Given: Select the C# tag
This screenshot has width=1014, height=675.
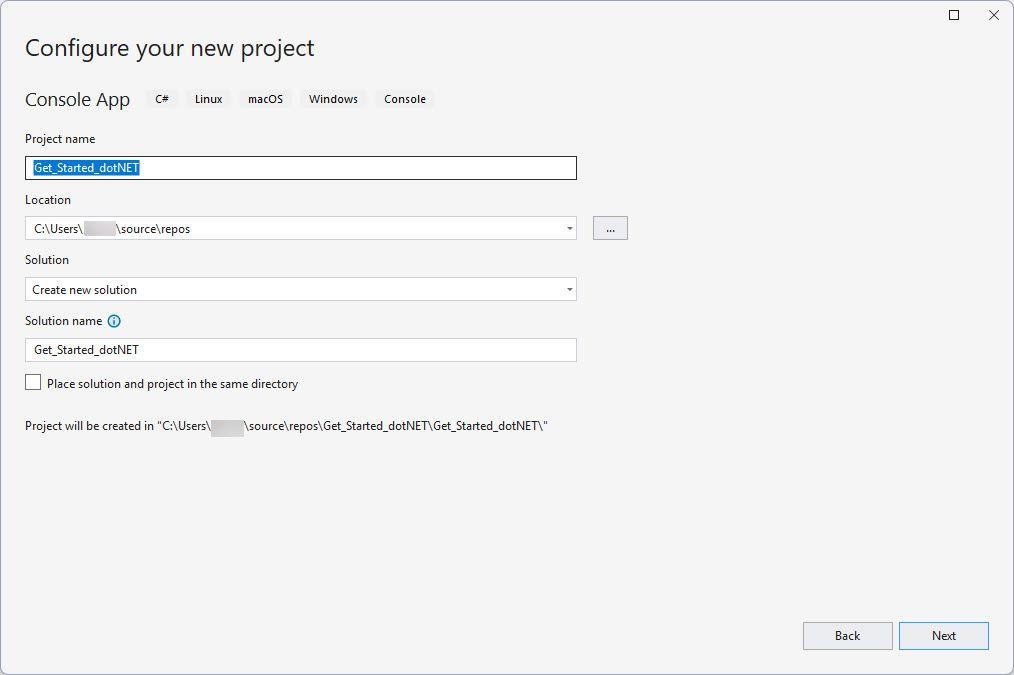Looking at the screenshot, I should click(162, 99).
